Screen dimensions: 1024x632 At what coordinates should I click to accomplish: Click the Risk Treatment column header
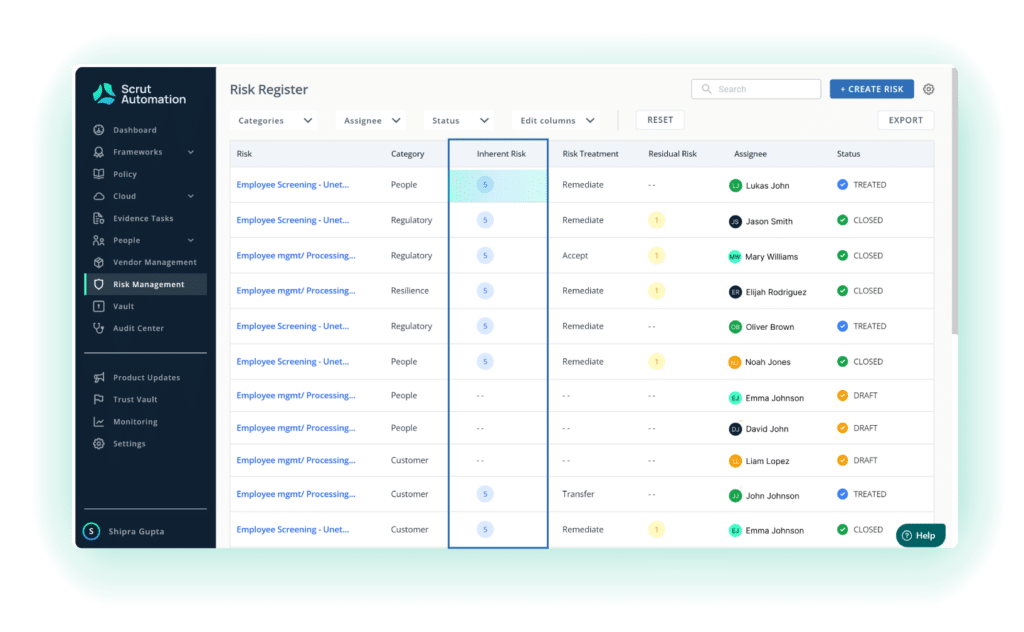pos(590,154)
